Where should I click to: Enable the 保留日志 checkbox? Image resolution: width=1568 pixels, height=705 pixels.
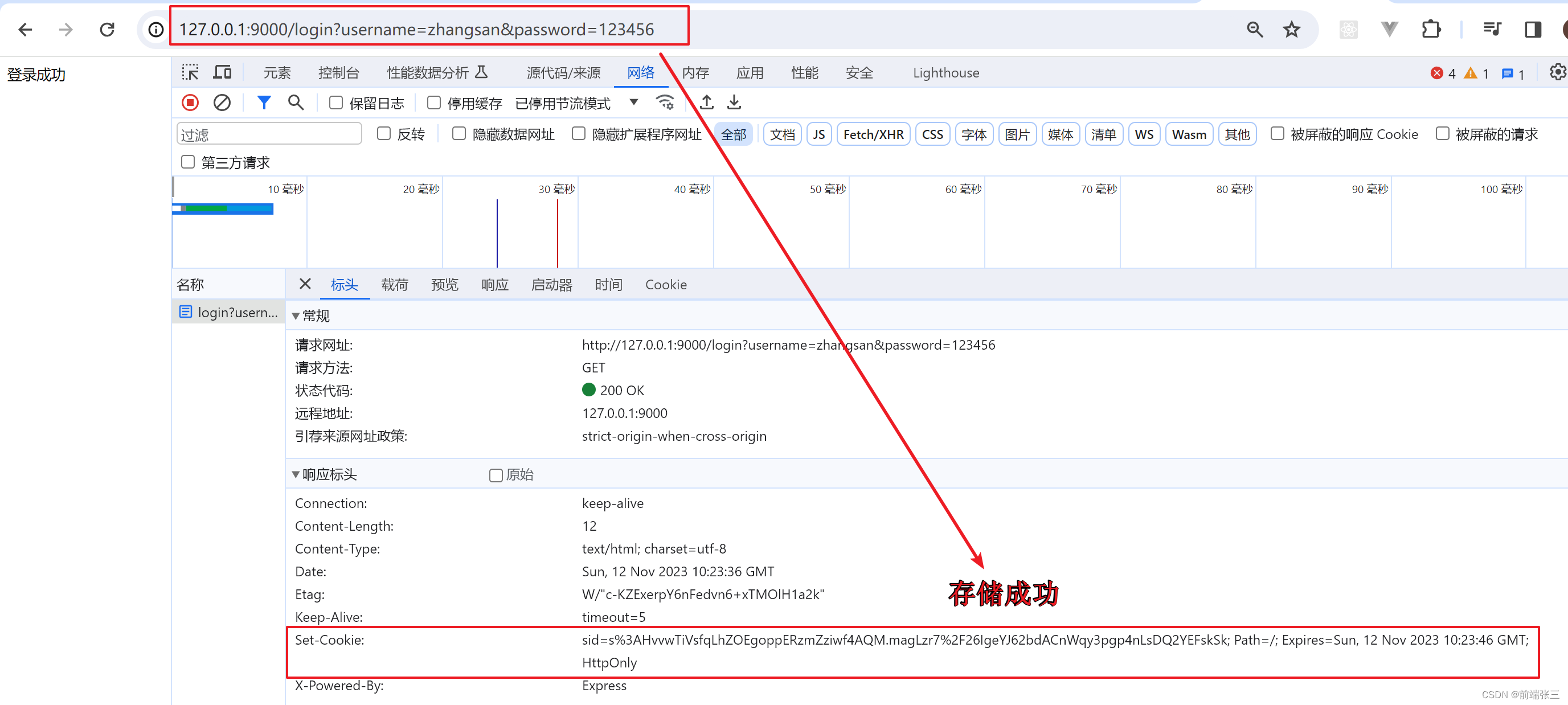pos(336,103)
